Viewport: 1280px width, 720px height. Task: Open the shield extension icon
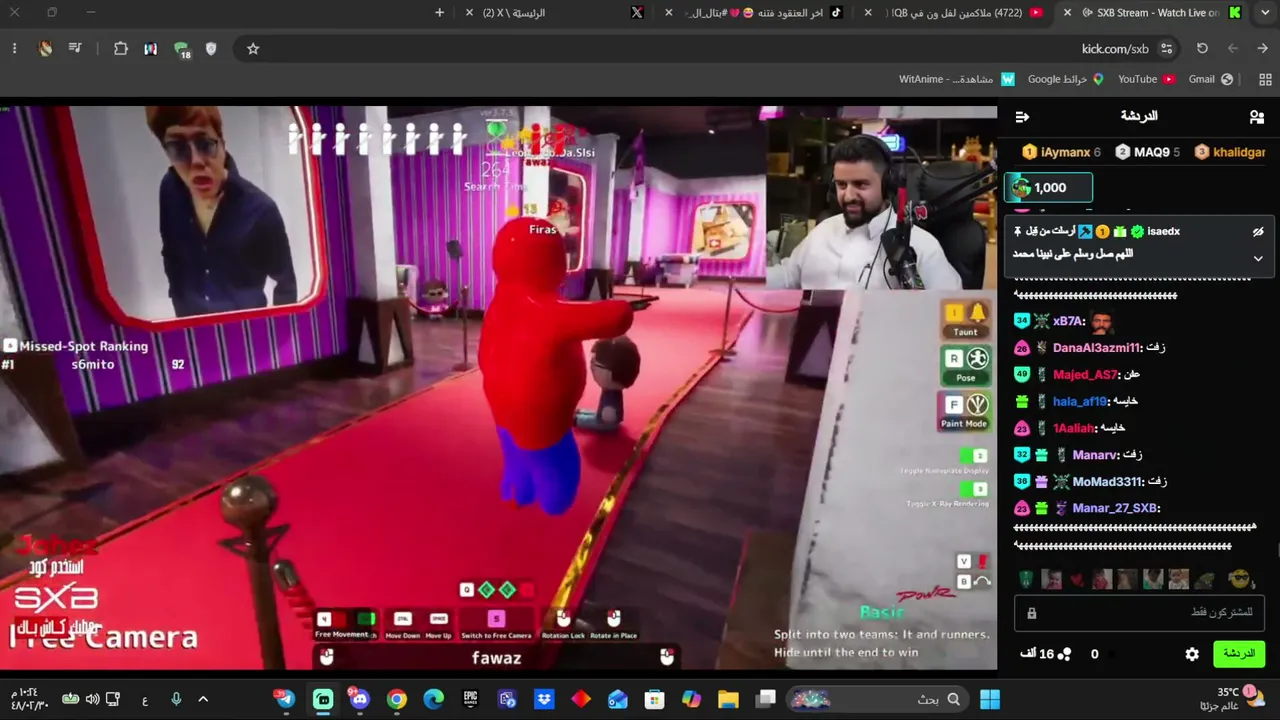coord(211,49)
